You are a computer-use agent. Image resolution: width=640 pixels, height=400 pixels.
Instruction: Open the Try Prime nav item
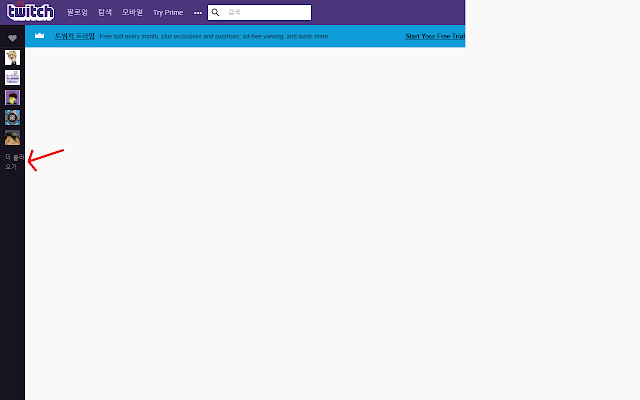[168, 13]
